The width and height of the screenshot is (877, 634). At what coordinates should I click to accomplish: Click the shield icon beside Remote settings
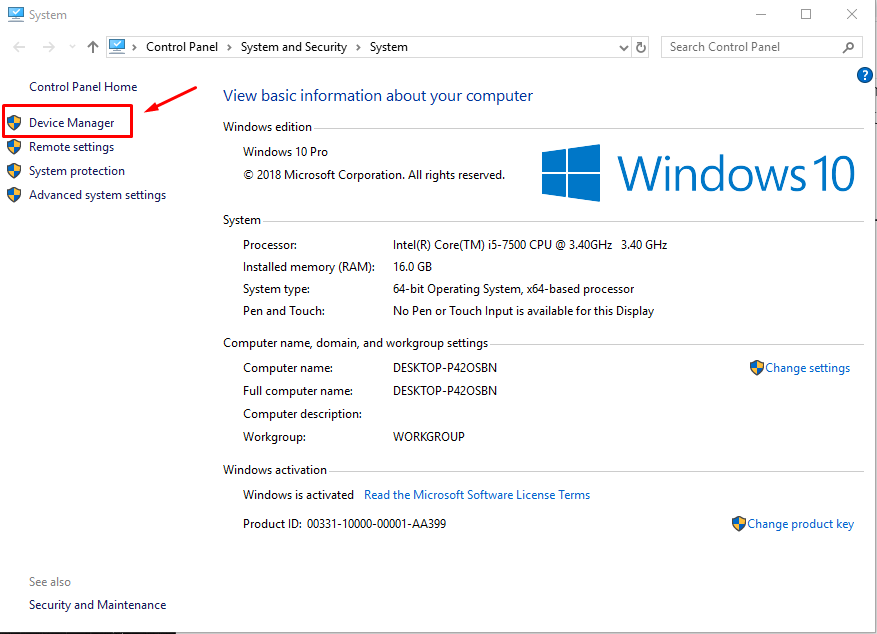point(14,147)
